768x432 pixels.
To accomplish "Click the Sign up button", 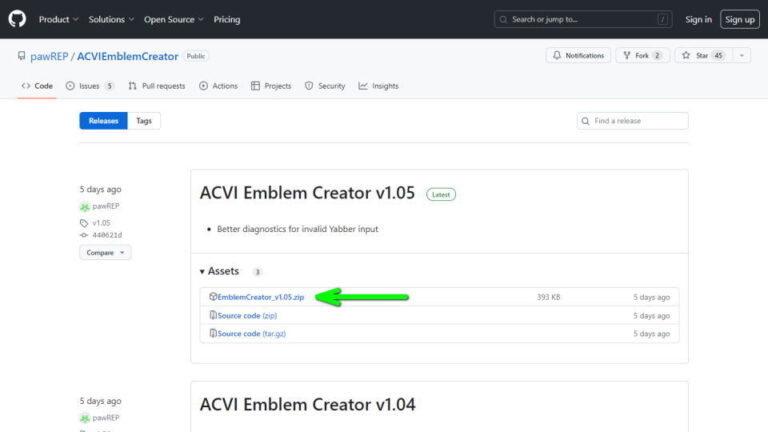I will pyautogui.click(x=740, y=19).
